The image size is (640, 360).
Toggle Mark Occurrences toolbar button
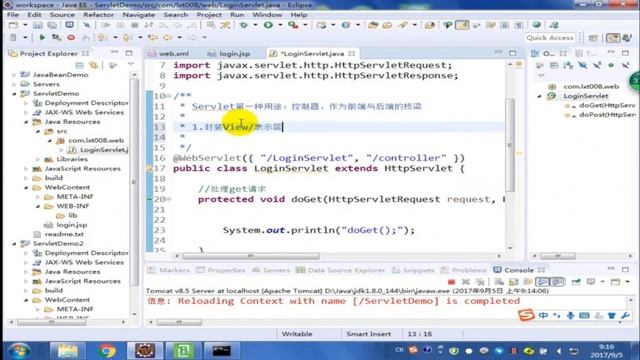(x=462, y=25)
